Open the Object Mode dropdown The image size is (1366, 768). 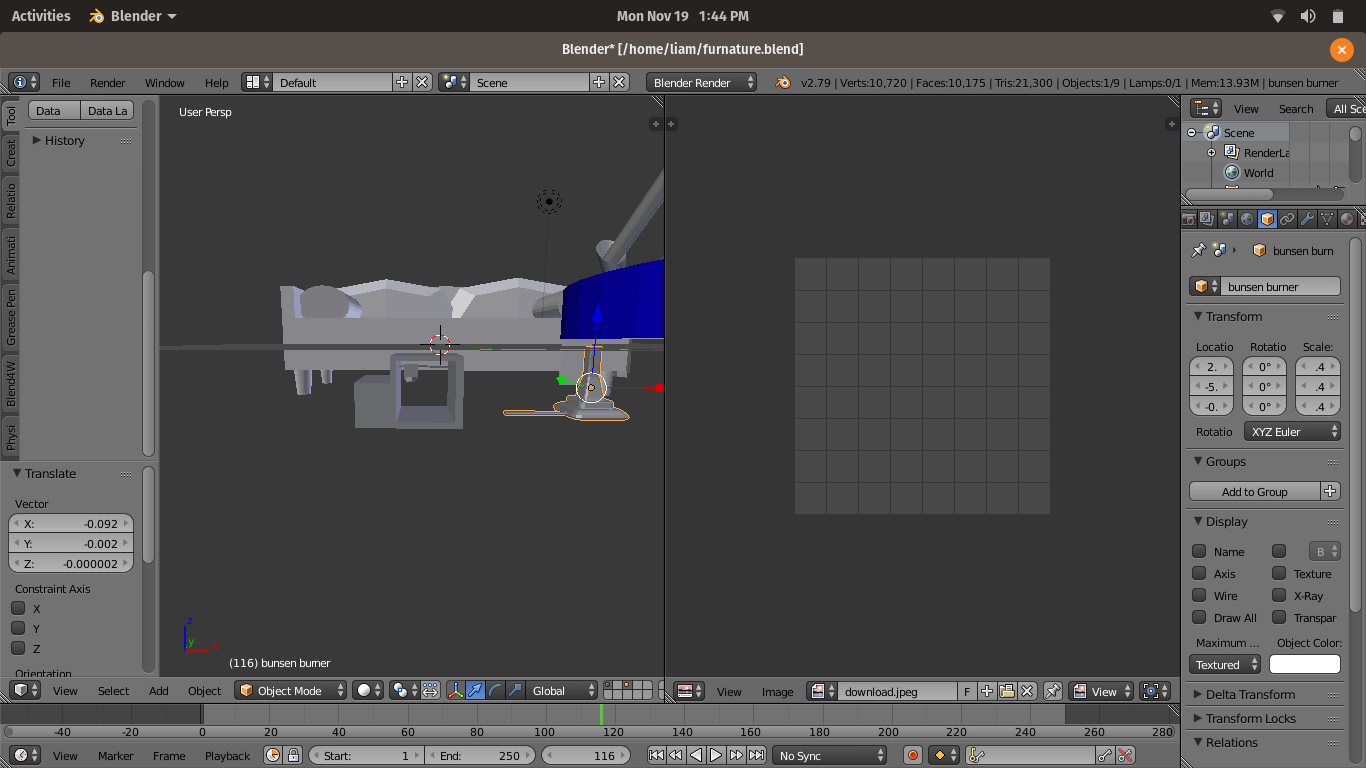(x=291, y=691)
